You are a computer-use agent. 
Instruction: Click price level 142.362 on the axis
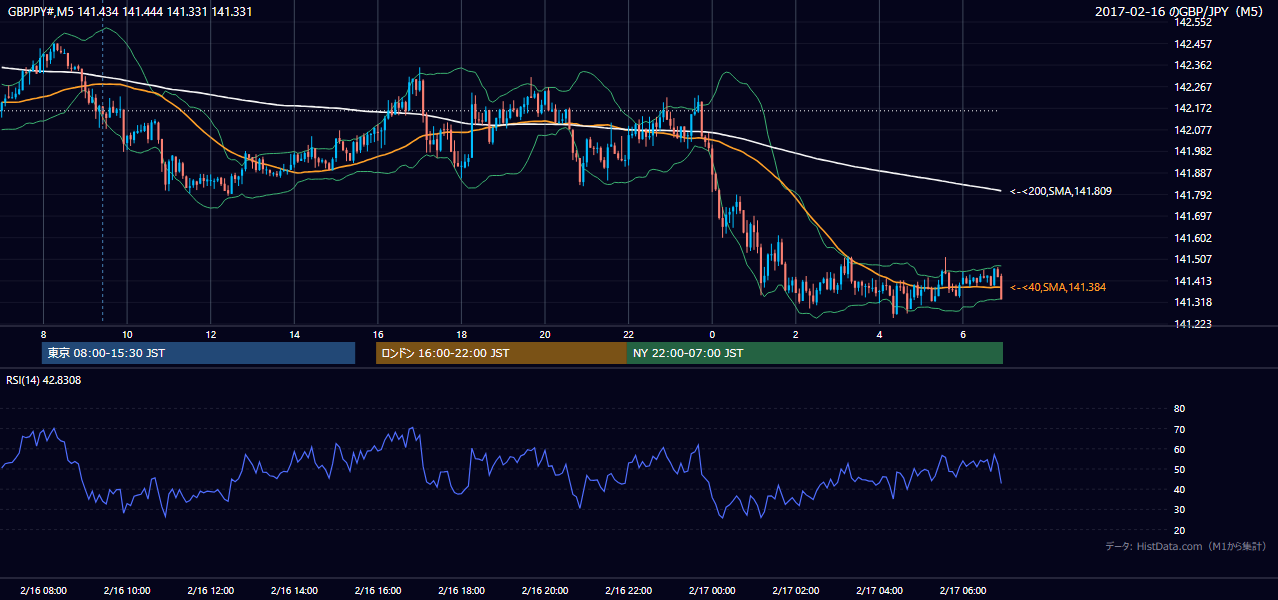(x=1194, y=65)
